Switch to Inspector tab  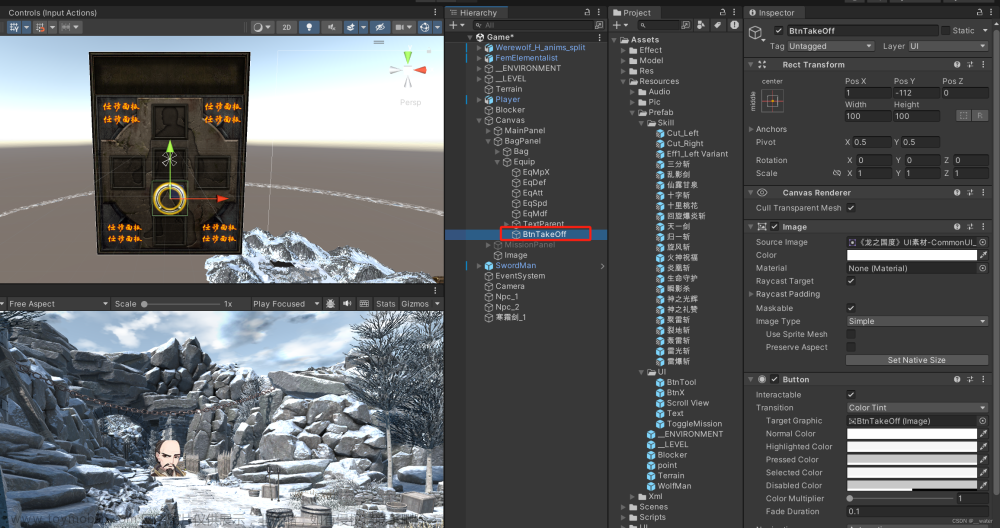click(772, 13)
